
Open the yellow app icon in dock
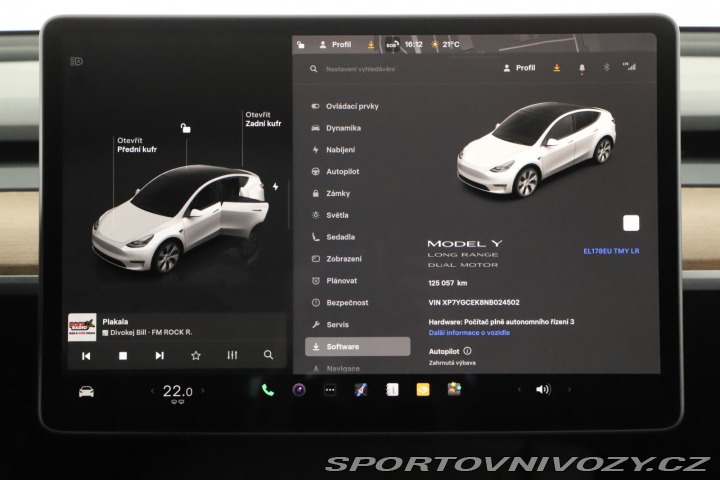tap(423, 390)
